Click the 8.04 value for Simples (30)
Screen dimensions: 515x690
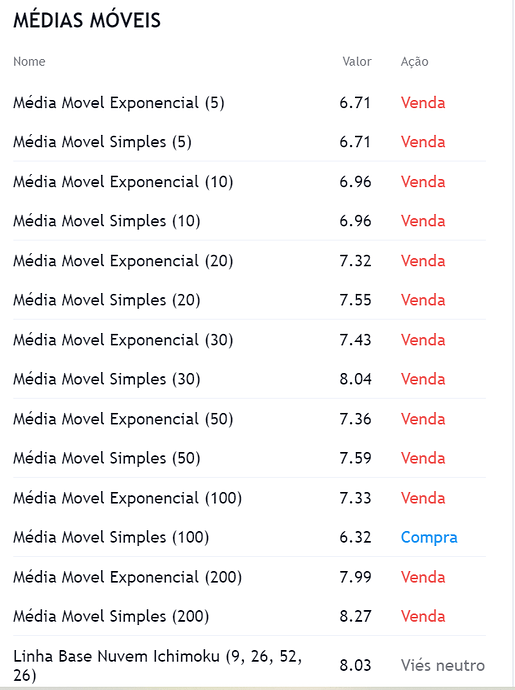click(x=355, y=379)
